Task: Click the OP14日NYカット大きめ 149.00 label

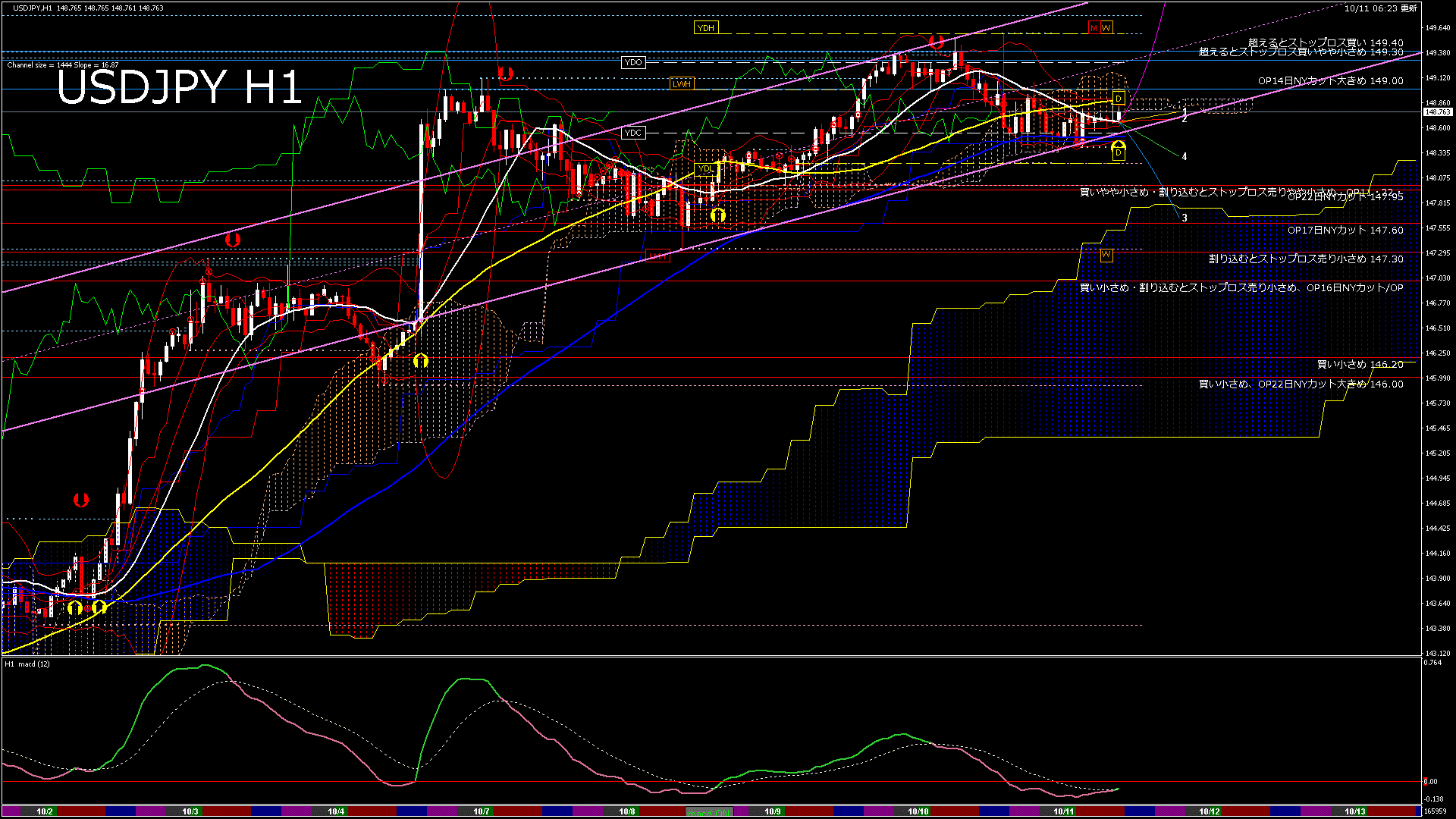Action: [x=1330, y=81]
